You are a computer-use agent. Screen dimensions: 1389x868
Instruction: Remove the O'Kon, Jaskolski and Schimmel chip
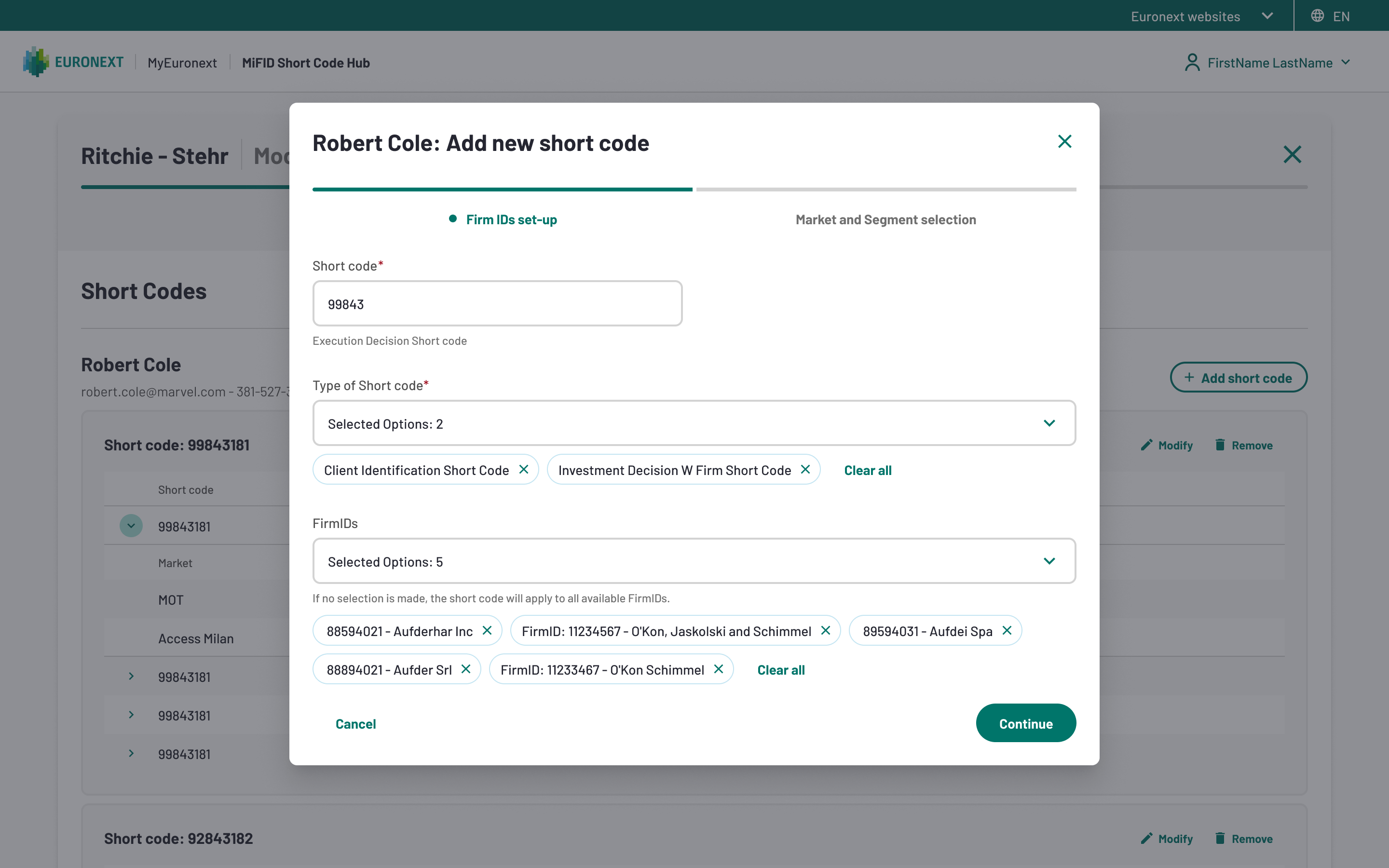click(x=825, y=630)
